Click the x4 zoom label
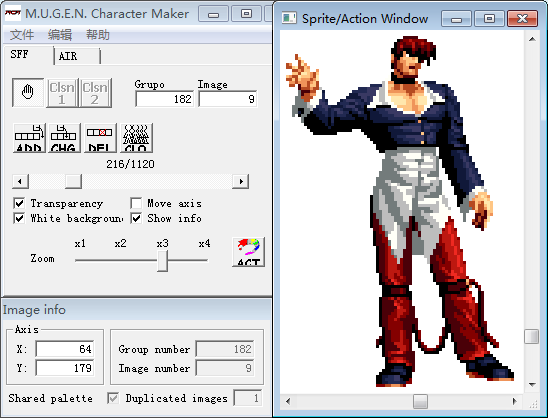Image resolution: width=548 pixels, height=418 pixels. pyautogui.click(x=204, y=243)
